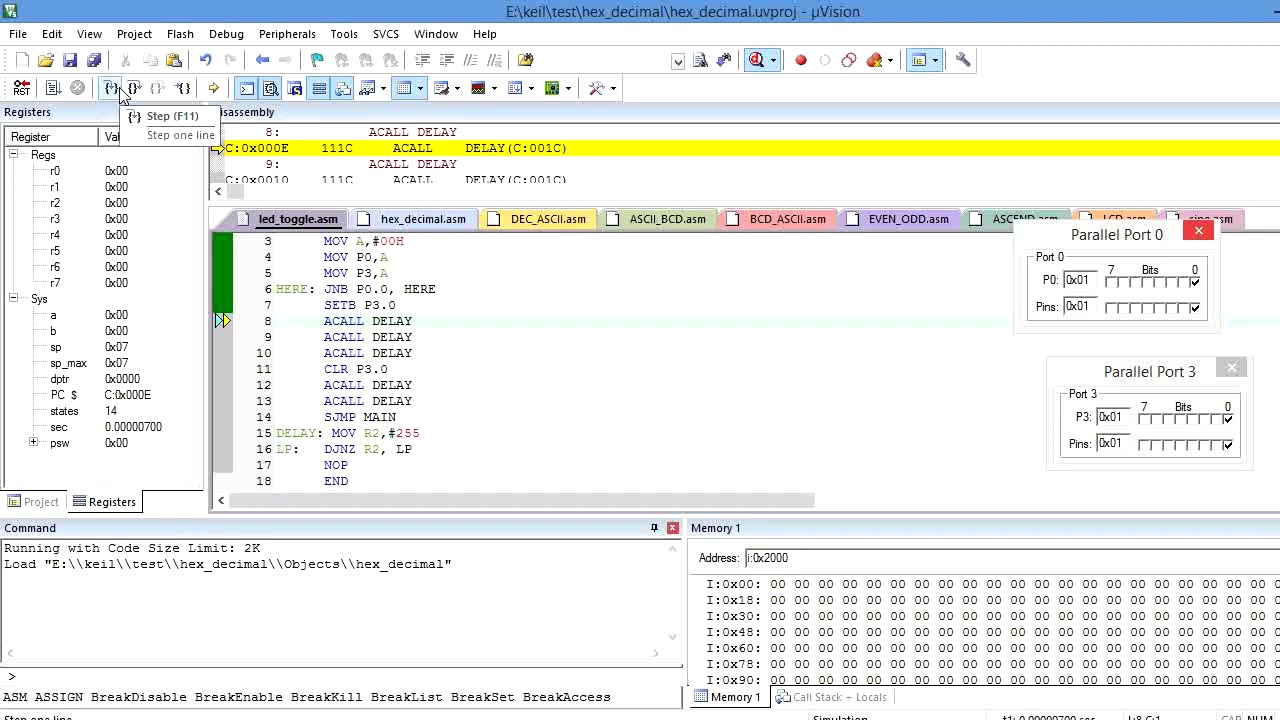Expand the psw register entry
1280x720 pixels.
pyautogui.click(x=34, y=443)
